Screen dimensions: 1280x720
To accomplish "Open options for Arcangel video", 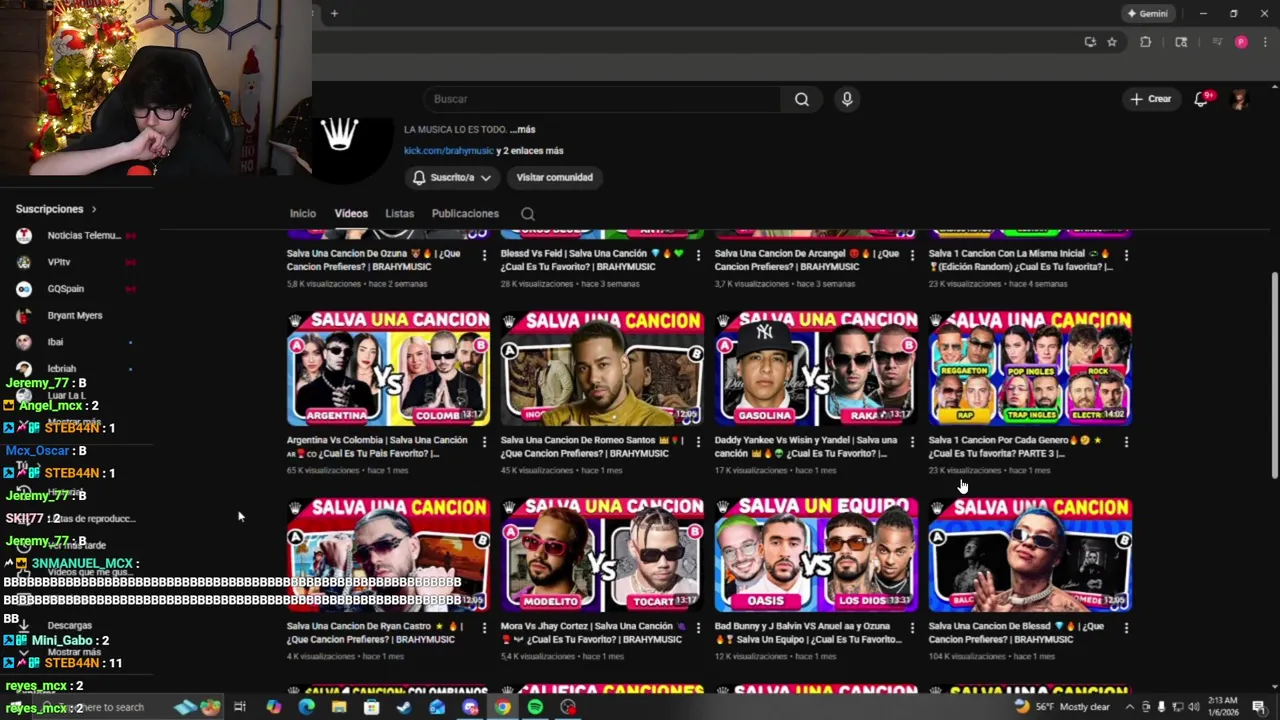I will coord(912,255).
